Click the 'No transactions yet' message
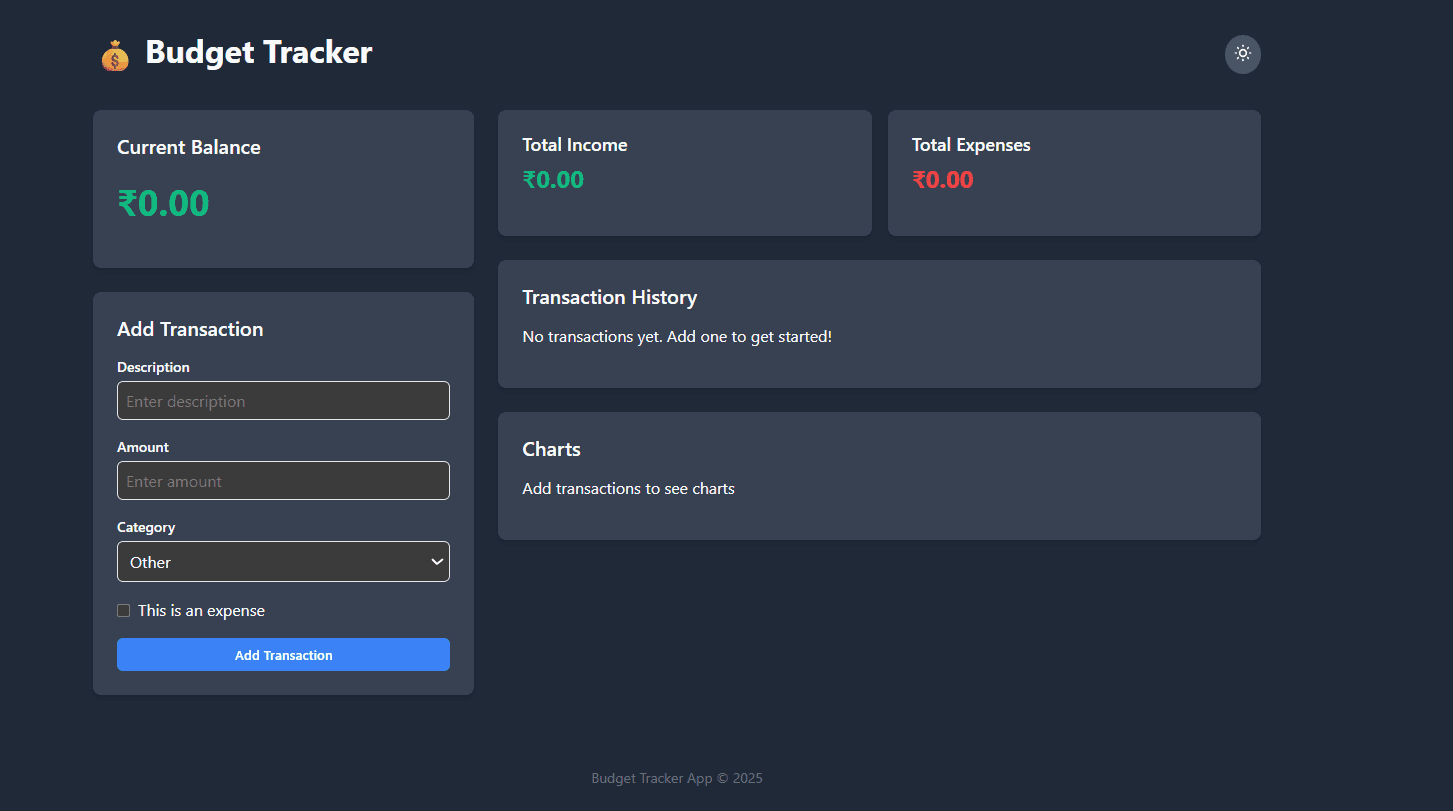The height and width of the screenshot is (811, 1453). 677,336
